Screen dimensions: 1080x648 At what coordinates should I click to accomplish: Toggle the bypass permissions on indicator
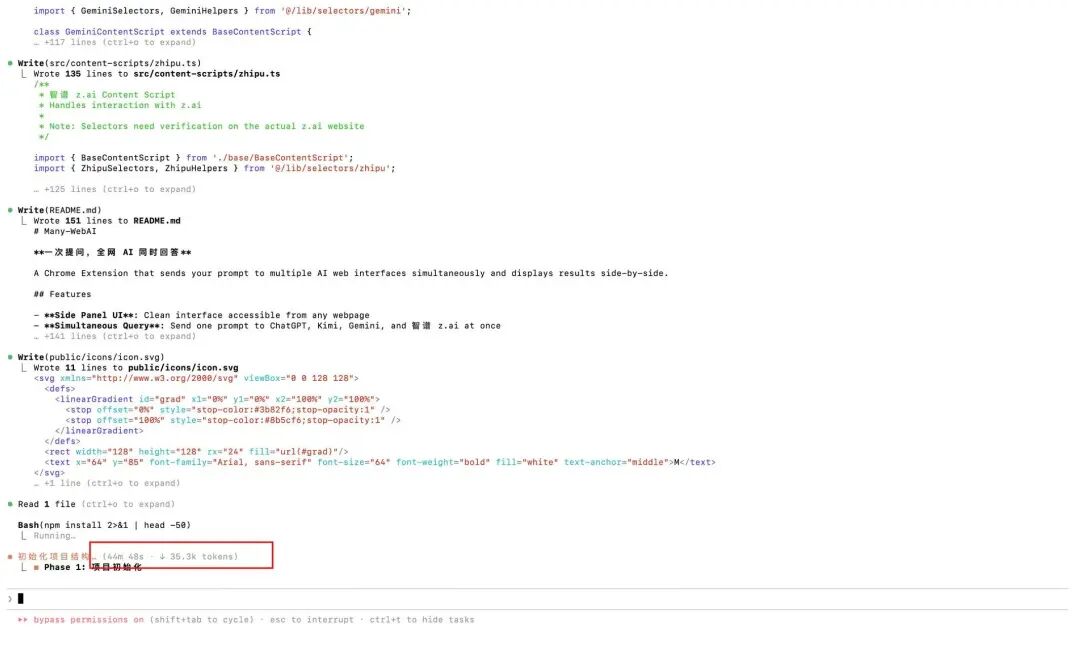pyautogui.click(x=89, y=620)
